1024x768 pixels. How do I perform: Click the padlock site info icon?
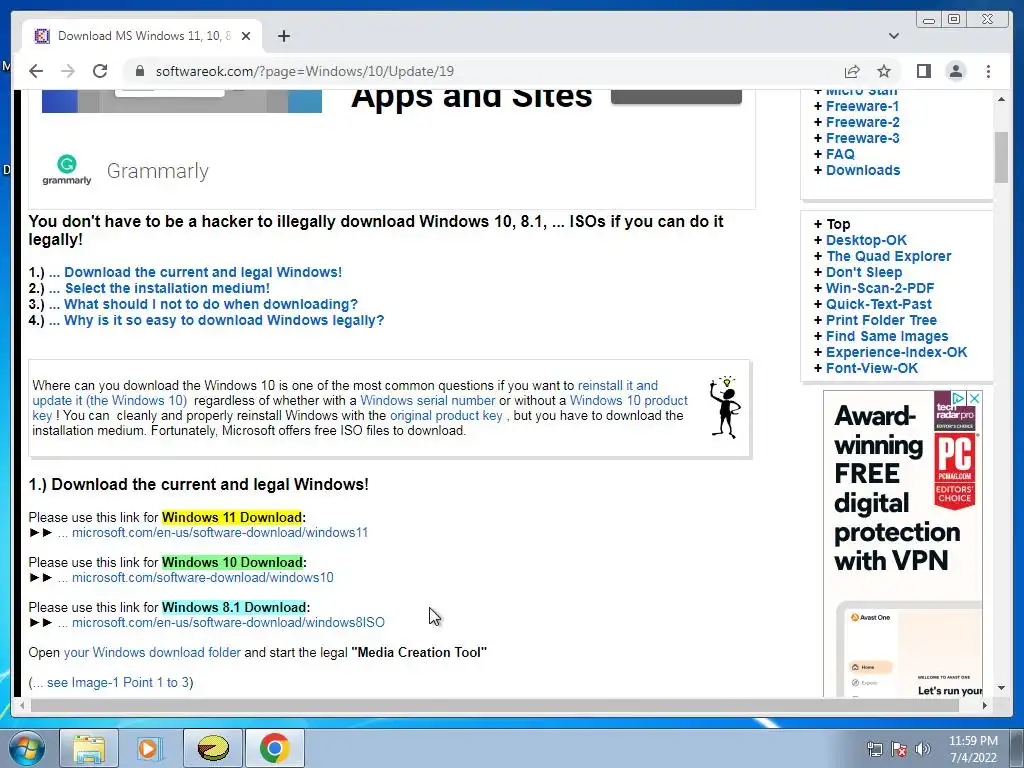click(139, 71)
